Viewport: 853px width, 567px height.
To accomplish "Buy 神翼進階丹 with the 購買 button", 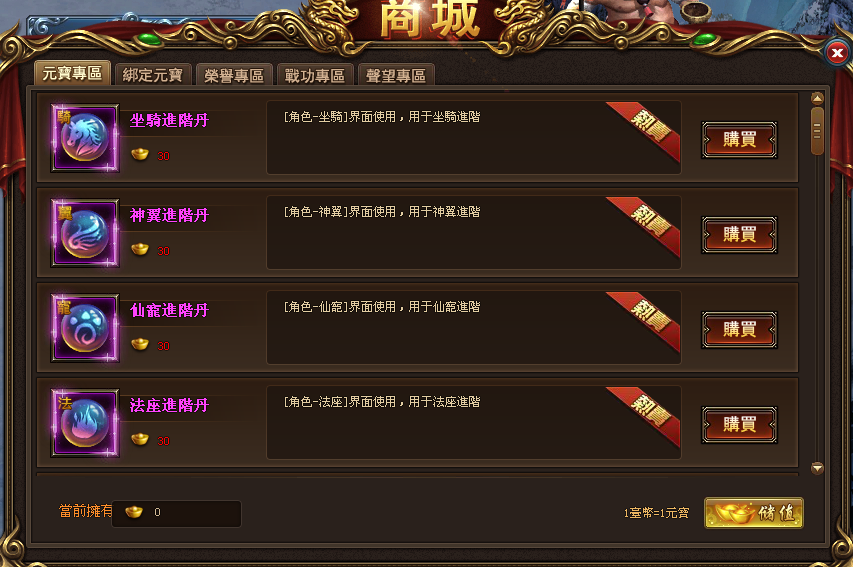I will [739, 235].
